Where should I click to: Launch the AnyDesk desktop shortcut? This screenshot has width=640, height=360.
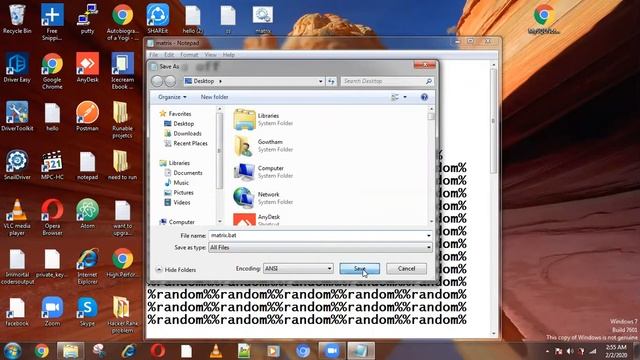[x=87, y=68]
